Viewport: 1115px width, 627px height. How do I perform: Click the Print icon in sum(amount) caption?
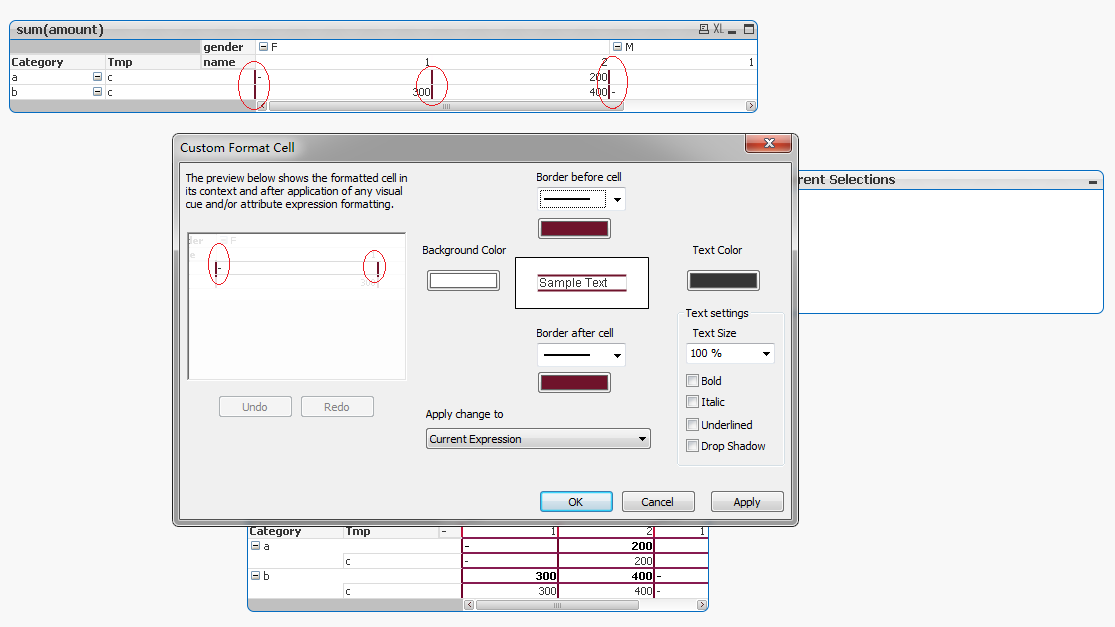[704, 29]
